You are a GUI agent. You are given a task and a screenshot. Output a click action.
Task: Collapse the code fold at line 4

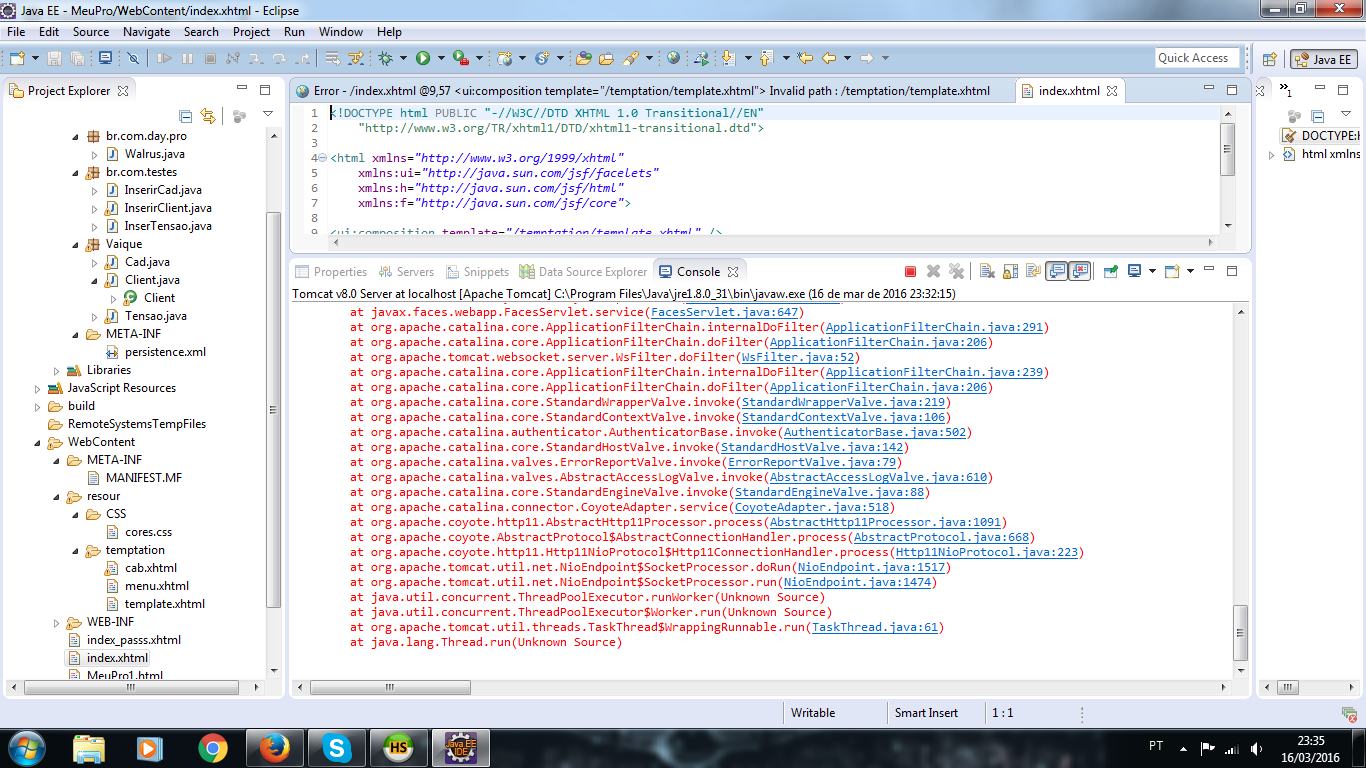click(321, 158)
